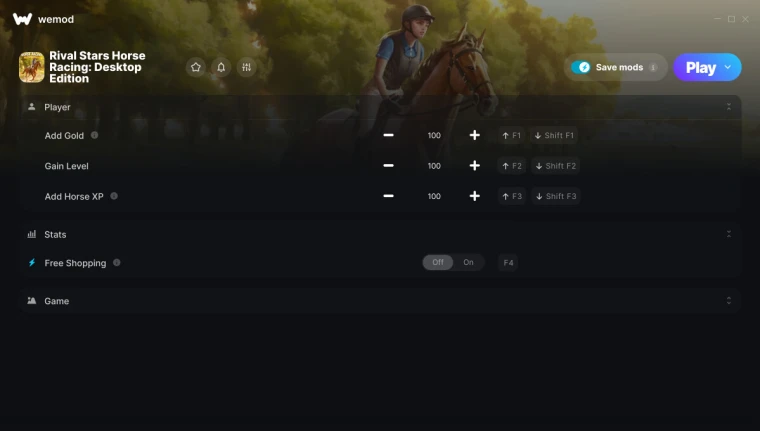
Task: Collapse the Stats section
Action: click(728, 234)
